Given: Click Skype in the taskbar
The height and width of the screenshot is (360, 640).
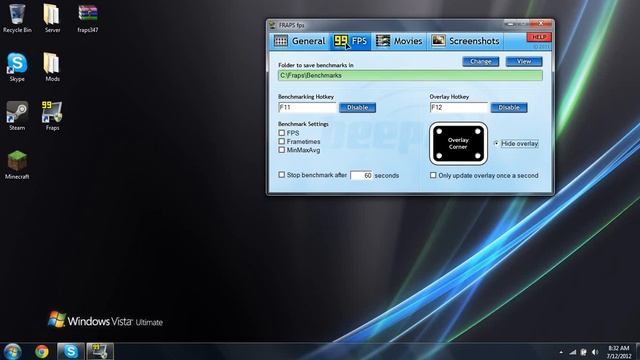Looking at the screenshot, I should pyautogui.click(x=71, y=351).
